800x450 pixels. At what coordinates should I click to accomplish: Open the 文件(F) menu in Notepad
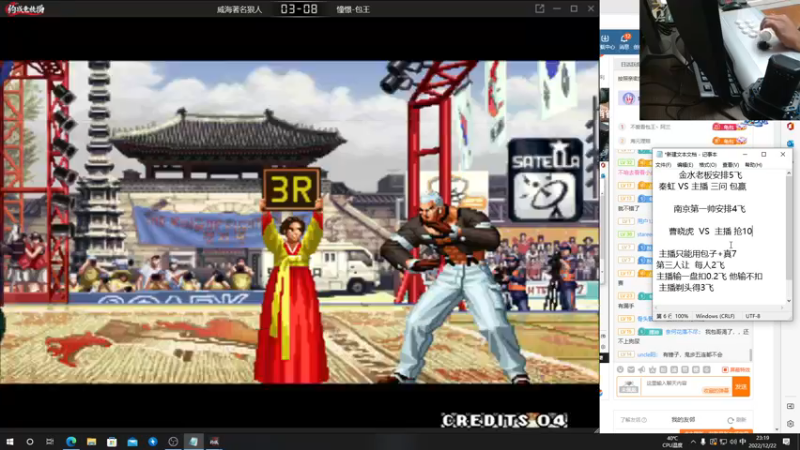663,165
